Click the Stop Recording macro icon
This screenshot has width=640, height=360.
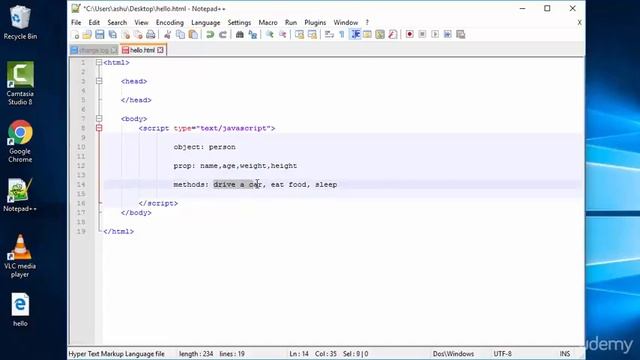pyautogui.click(x=422, y=35)
